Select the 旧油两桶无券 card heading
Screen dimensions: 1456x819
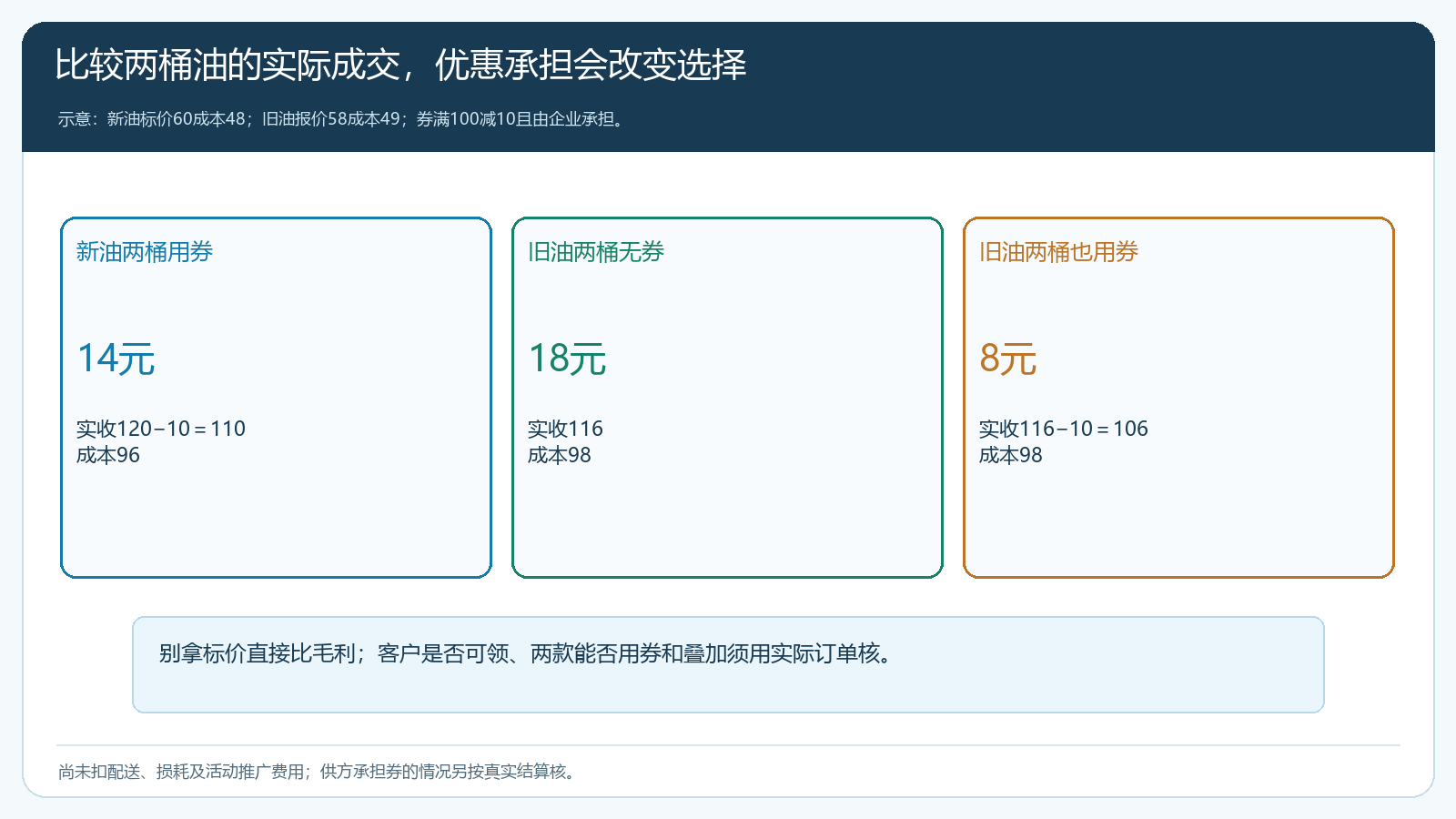click(x=596, y=252)
